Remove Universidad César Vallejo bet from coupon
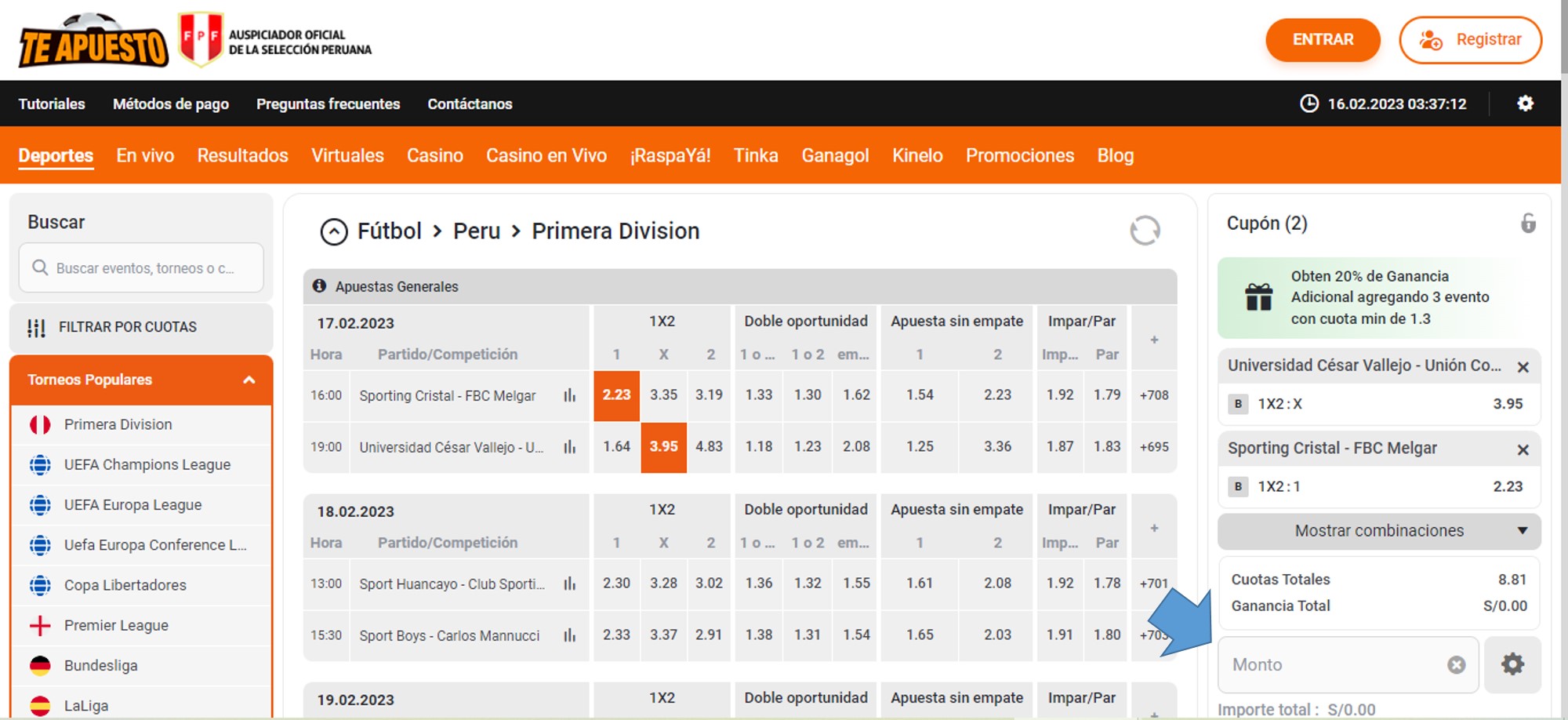Viewport: 1568px width, 720px height. click(x=1523, y=367)
